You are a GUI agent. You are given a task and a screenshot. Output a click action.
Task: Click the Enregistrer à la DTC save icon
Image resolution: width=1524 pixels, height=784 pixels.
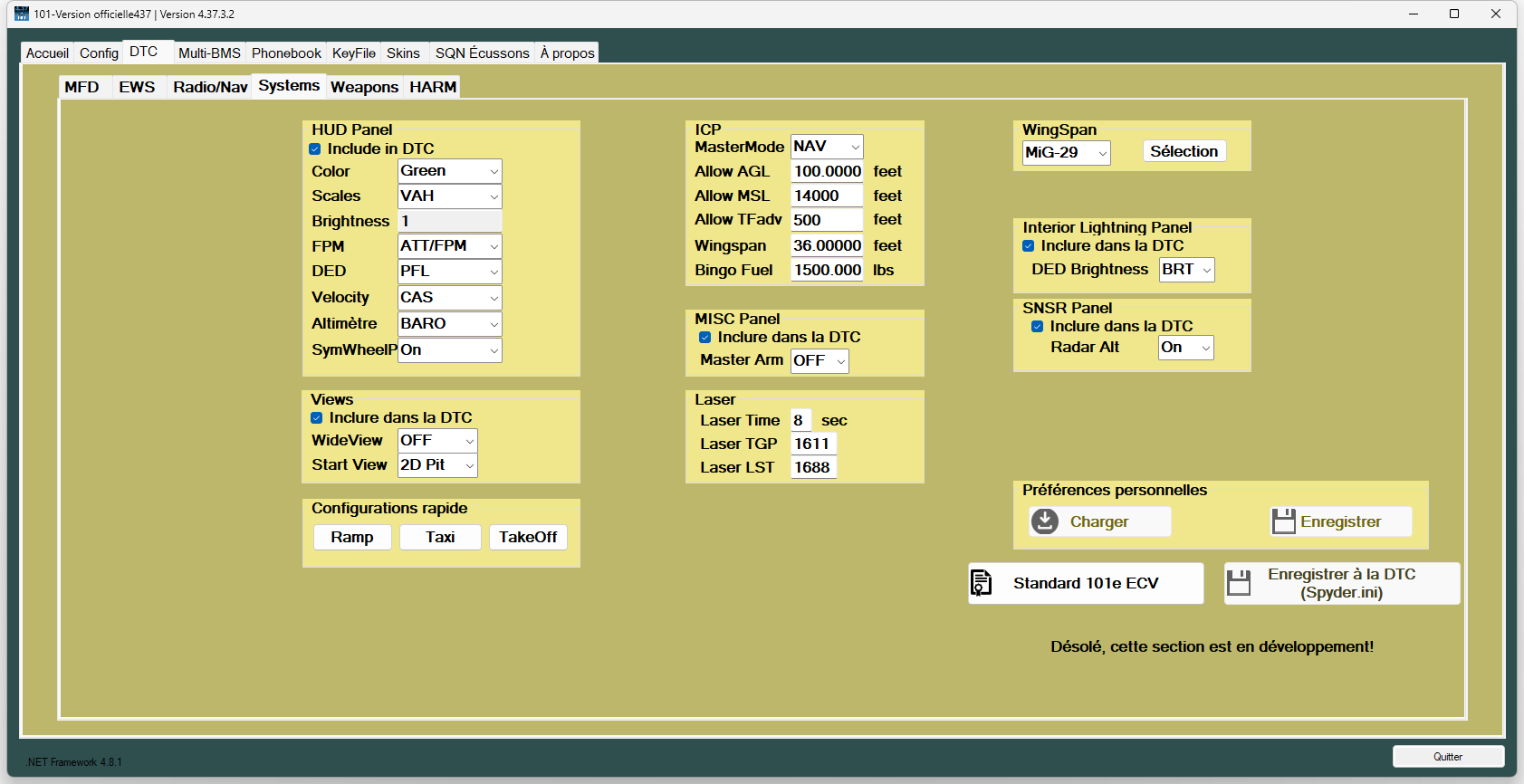pyautogui.click(x=1239, y=583)
